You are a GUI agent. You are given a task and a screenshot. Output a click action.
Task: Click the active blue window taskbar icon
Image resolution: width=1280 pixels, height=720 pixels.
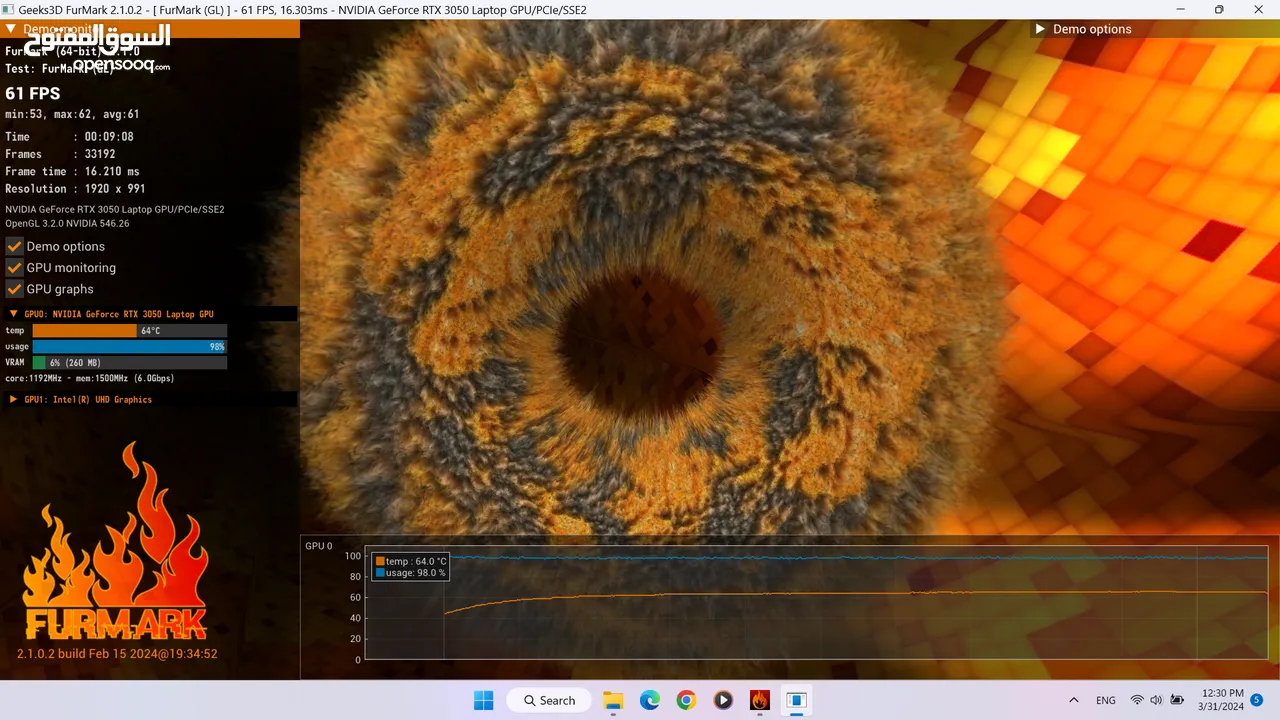[x=796, y=700]
